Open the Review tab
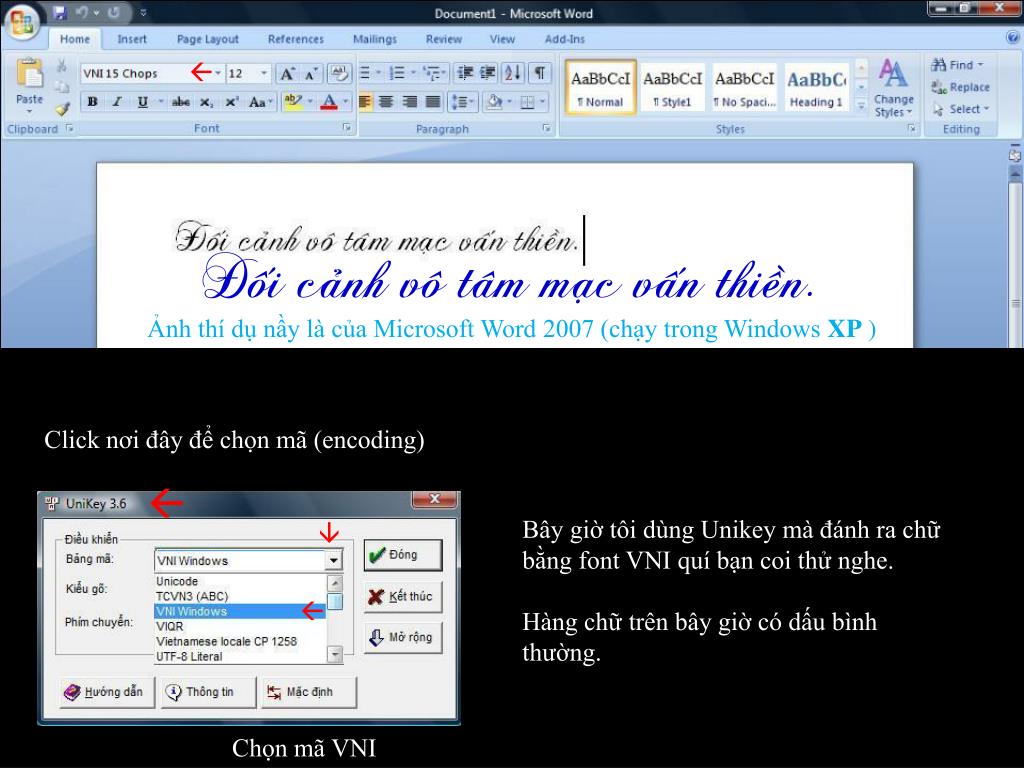The height and width of the screenshot is (768, 1024). coord(444,39)
